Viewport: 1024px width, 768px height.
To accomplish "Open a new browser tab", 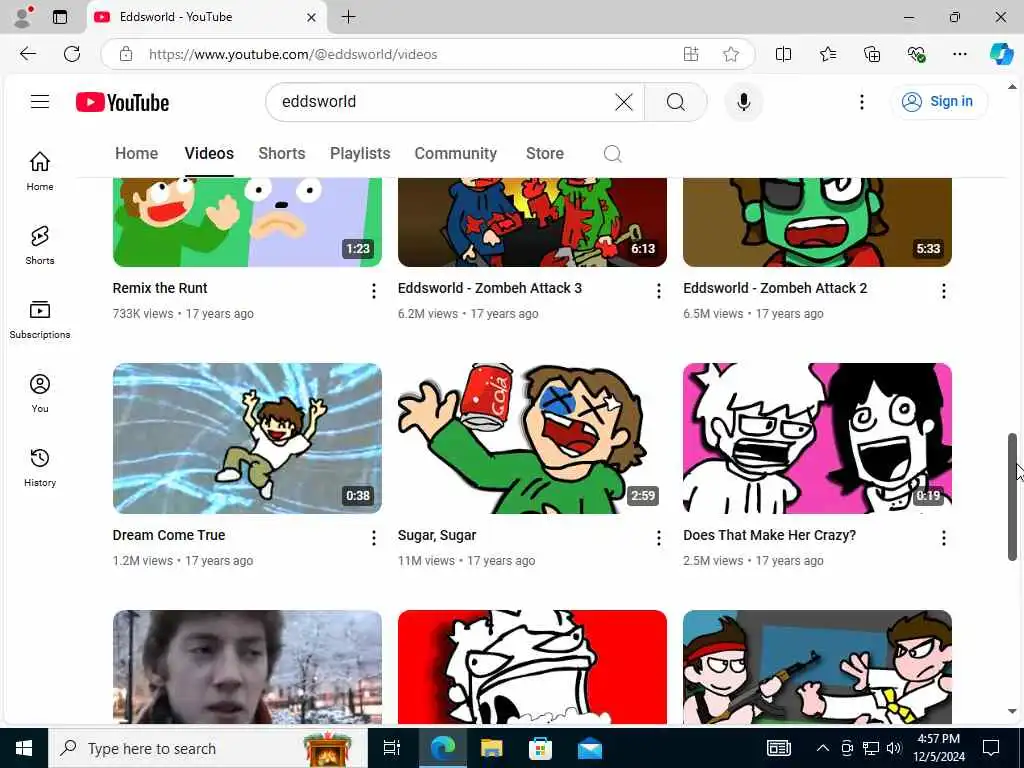I will (x=349, y=17).
